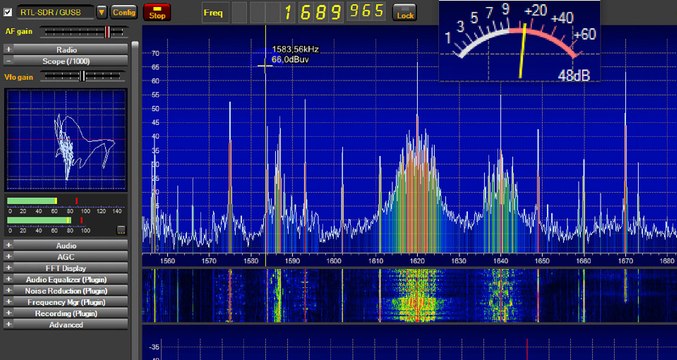Expand the AGC panel

tap(66, 257)
